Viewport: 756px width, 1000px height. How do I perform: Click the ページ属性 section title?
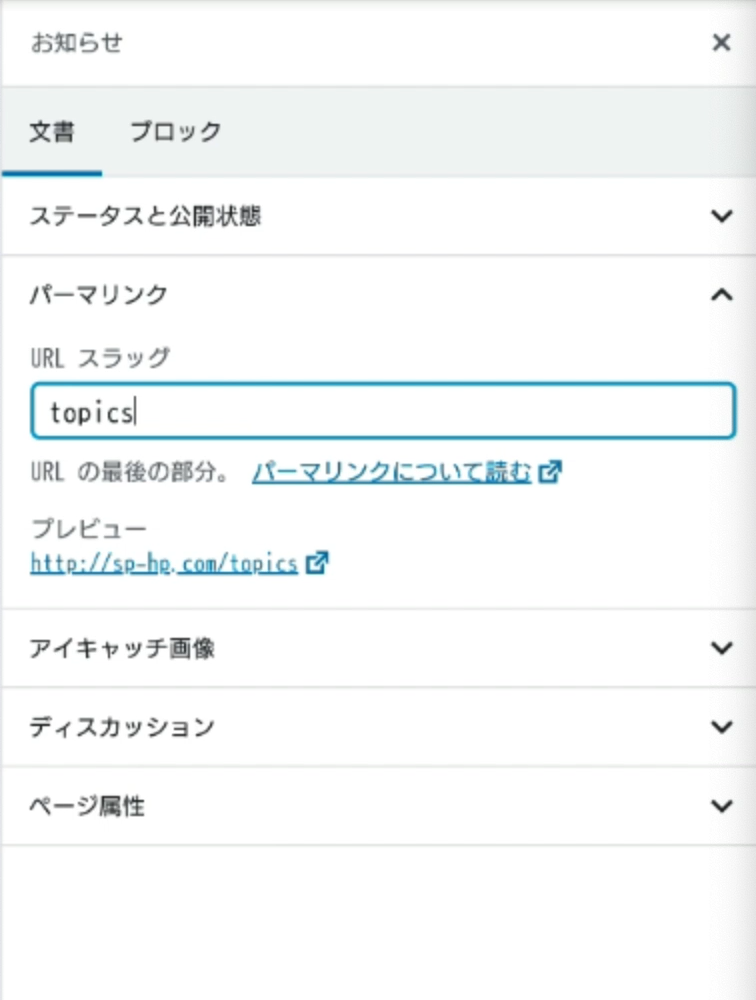point(87,806)
